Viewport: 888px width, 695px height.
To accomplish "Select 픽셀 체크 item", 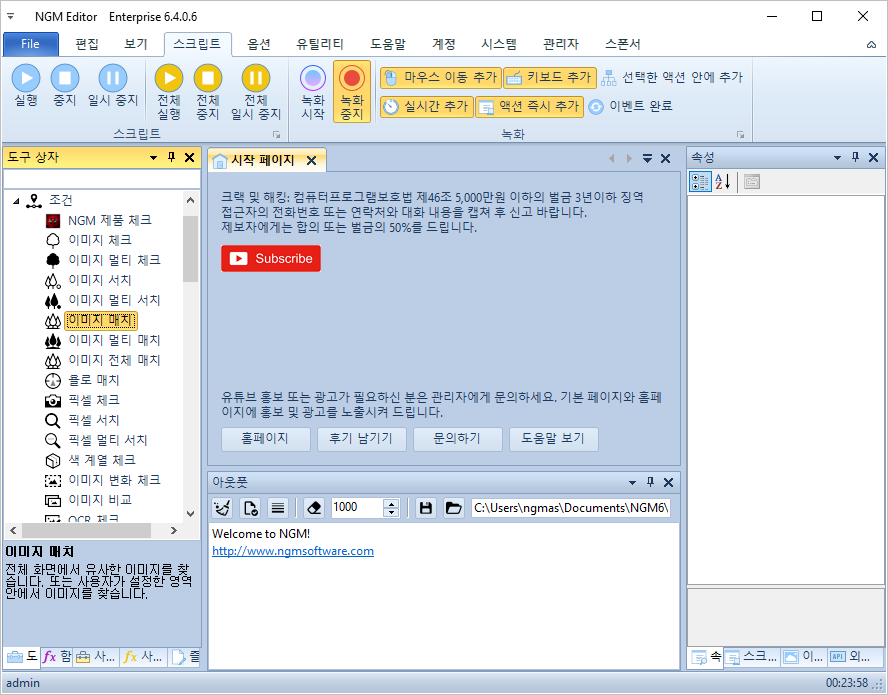I will (x=93, y=400).
